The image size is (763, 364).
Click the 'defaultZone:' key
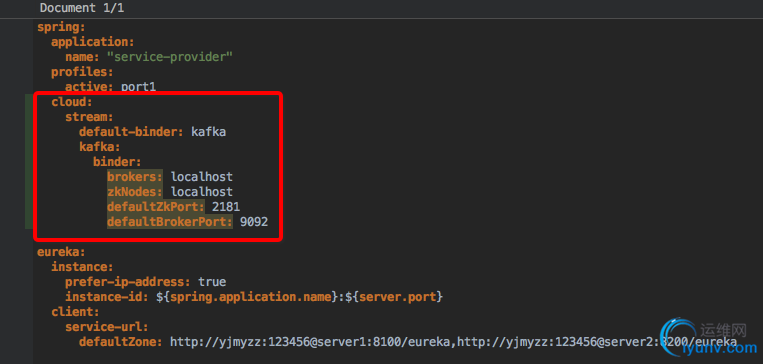[121, 342]
